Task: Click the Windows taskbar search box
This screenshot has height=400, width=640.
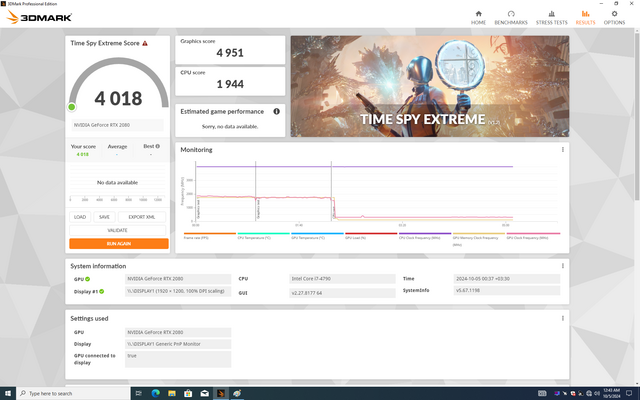Action: pos(60,393)
